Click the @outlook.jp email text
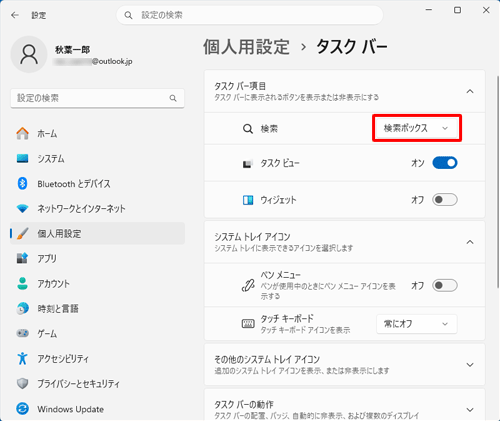This screenshot has width=500, height=421. click(112, 62)
